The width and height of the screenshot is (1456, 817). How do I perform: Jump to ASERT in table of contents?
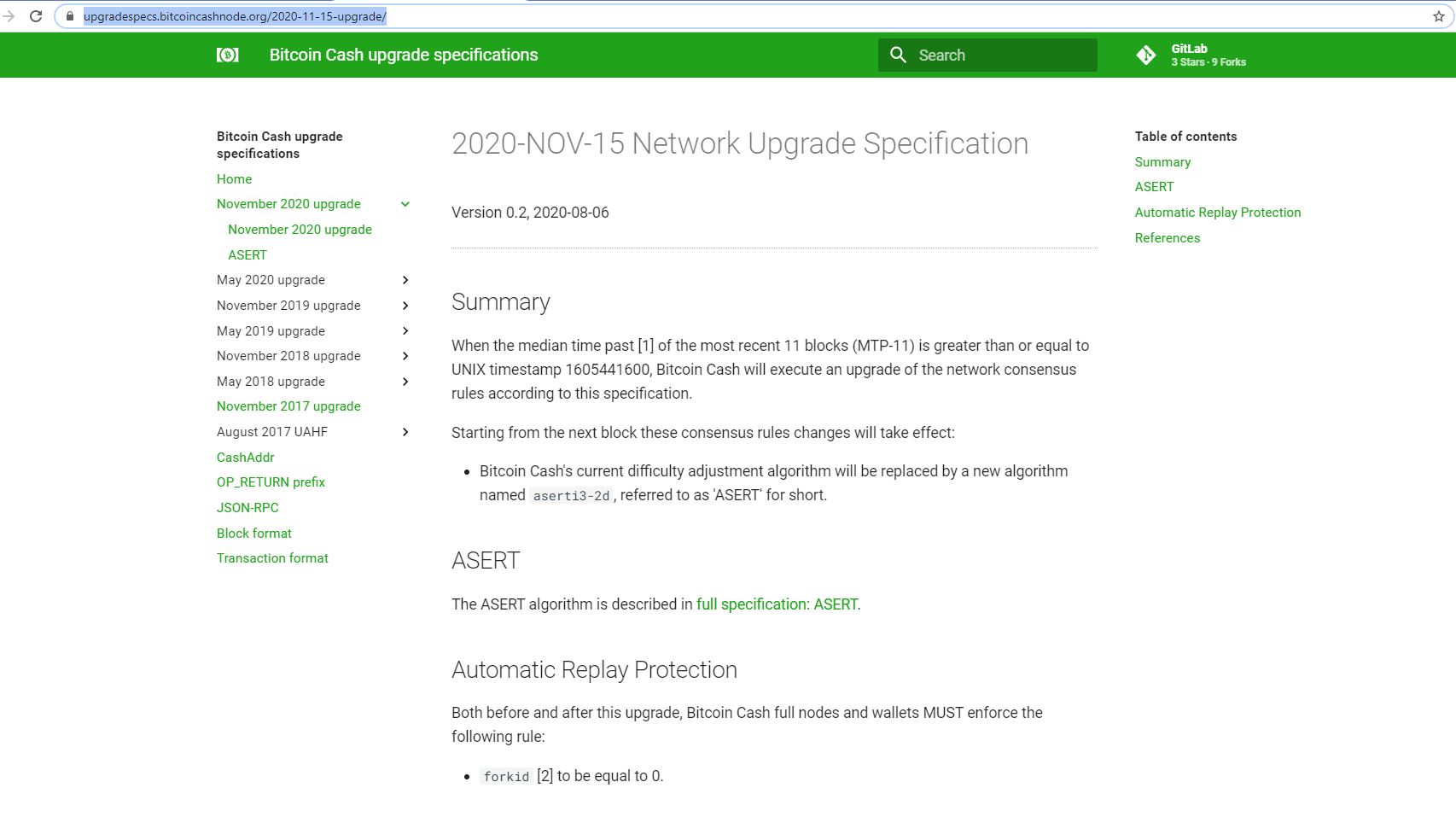coord(1154,187)
